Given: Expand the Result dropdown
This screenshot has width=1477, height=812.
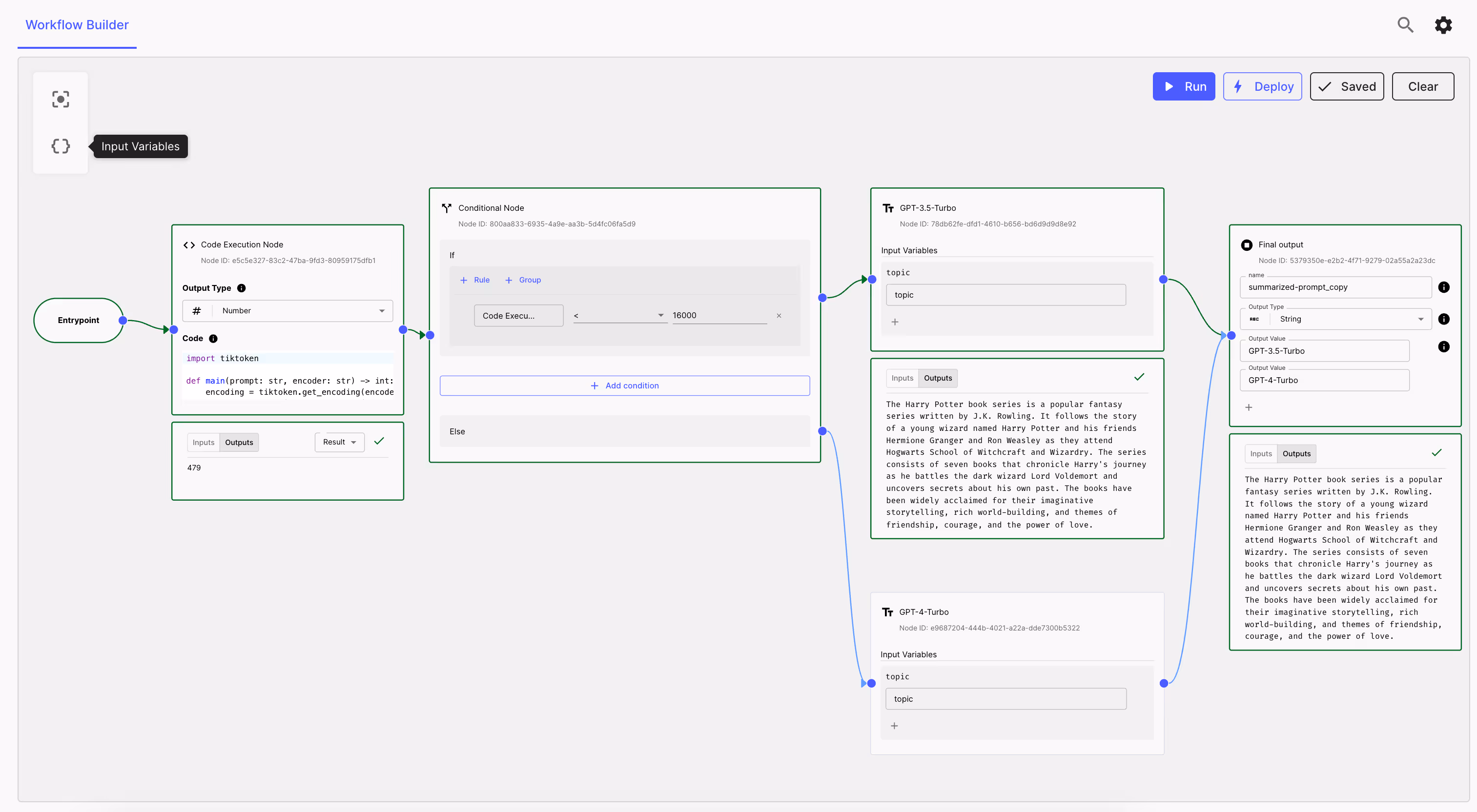Looking at the screenshot, I should coord(339,443).
